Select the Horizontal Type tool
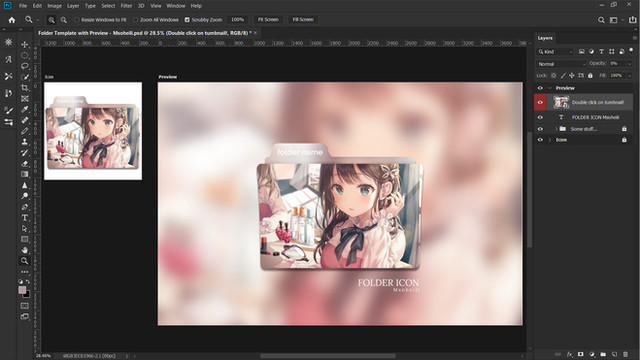This screenshot has width=640, height=360. pos(24,217)
